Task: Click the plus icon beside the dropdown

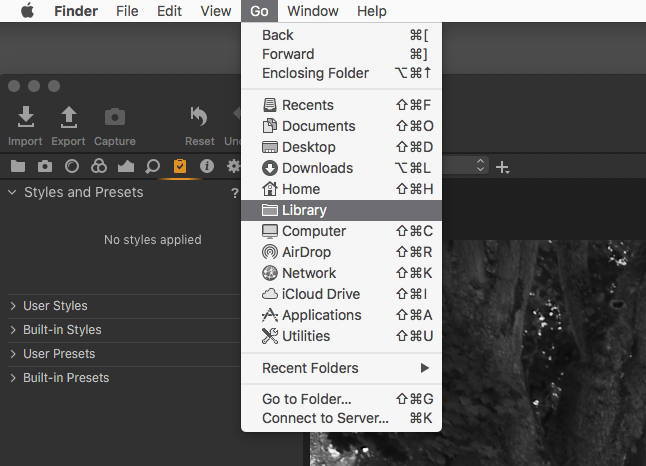Action: [x=503, y=166]
